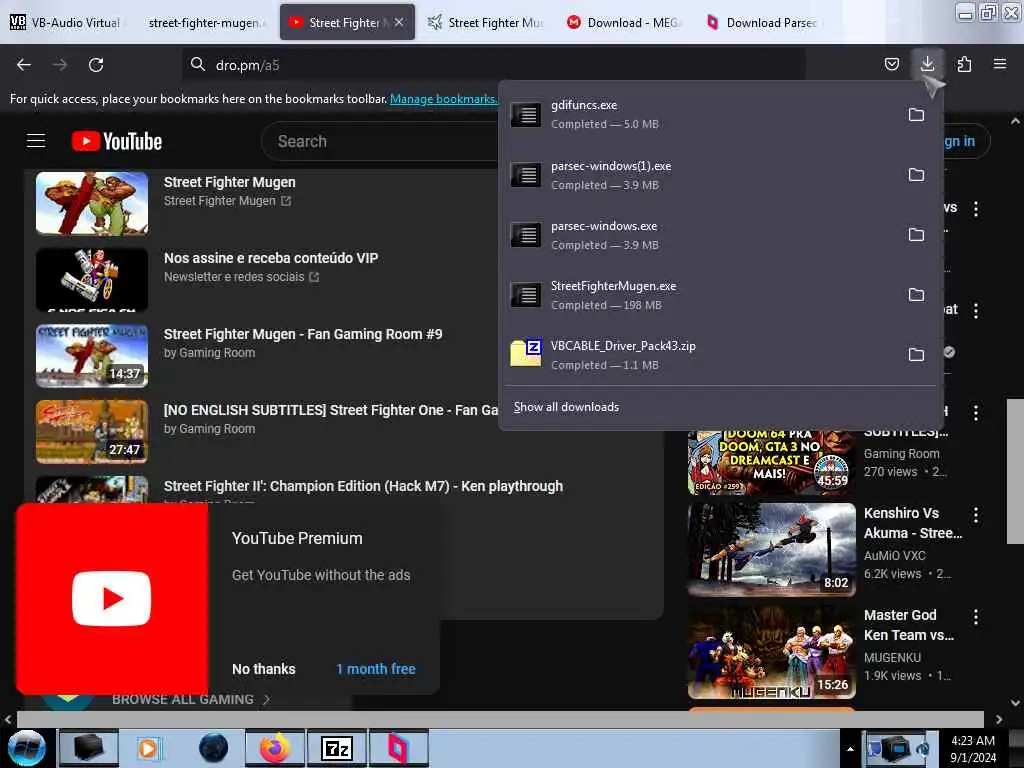This screenshot has height=768, width=1024.
Task: Show VBCABLE_Driver_Pack43.zip in folder
Action: [x=916, y=355]
